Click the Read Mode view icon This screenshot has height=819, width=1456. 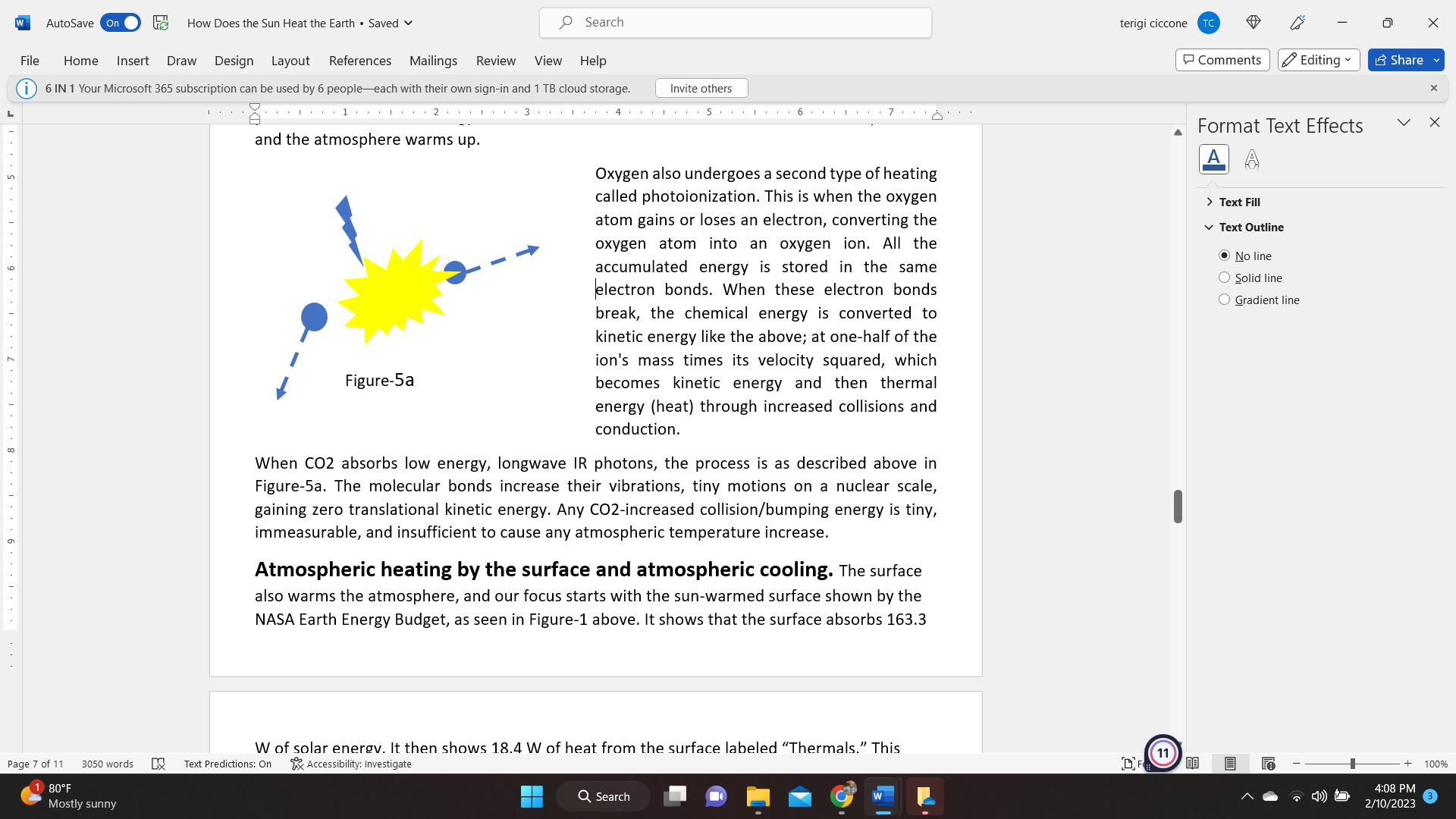click(x=1192, y=764)
